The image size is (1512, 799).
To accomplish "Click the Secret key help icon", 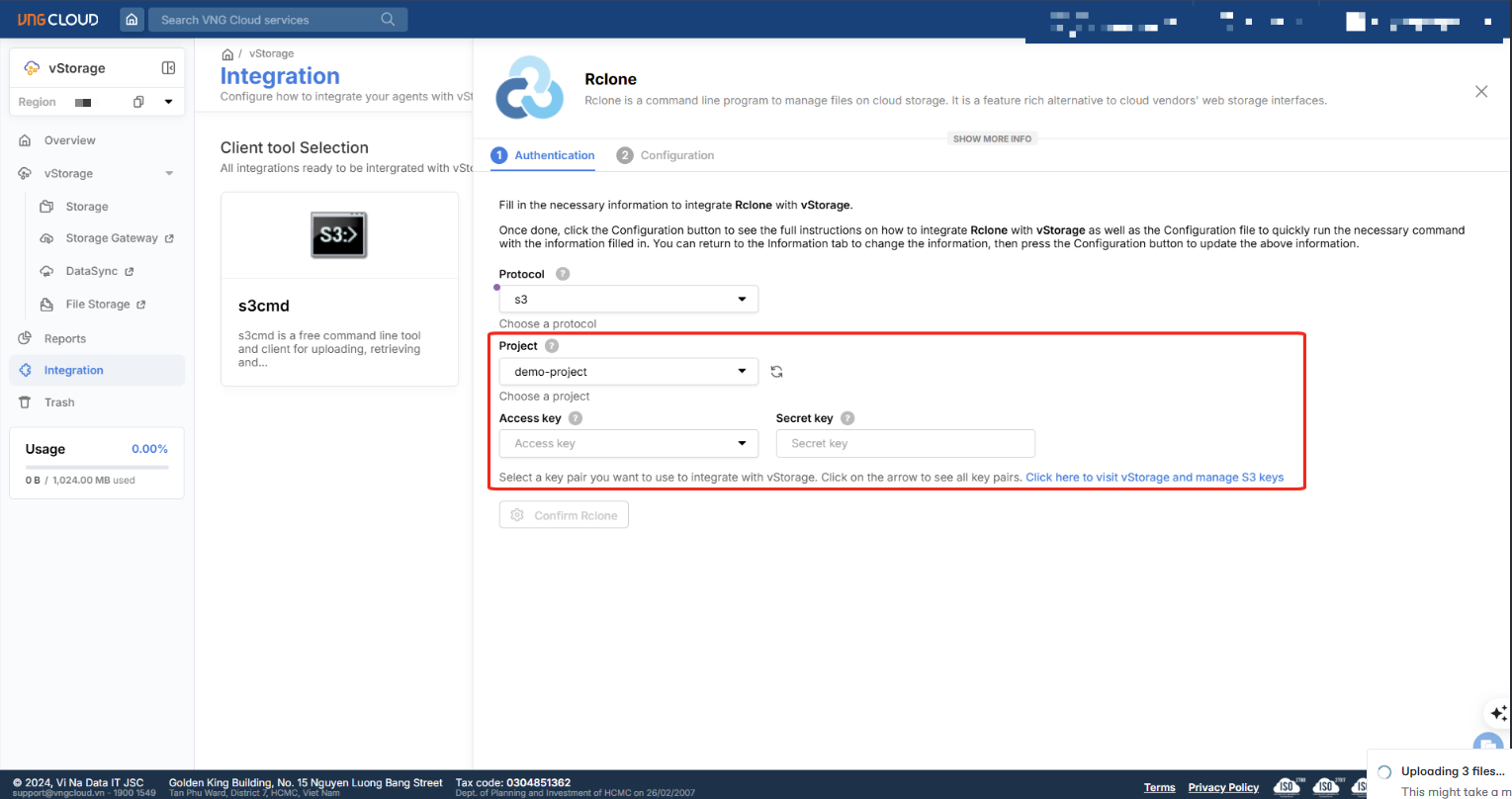I will point(847,418).
